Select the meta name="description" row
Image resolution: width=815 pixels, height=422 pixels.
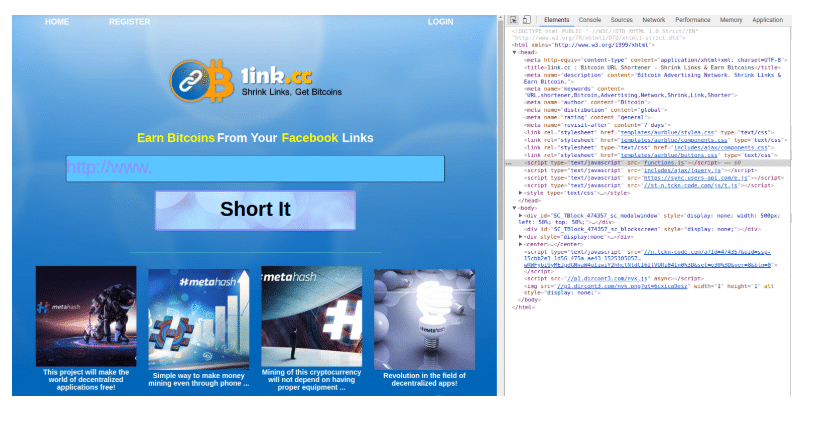[x=652, y=78]
